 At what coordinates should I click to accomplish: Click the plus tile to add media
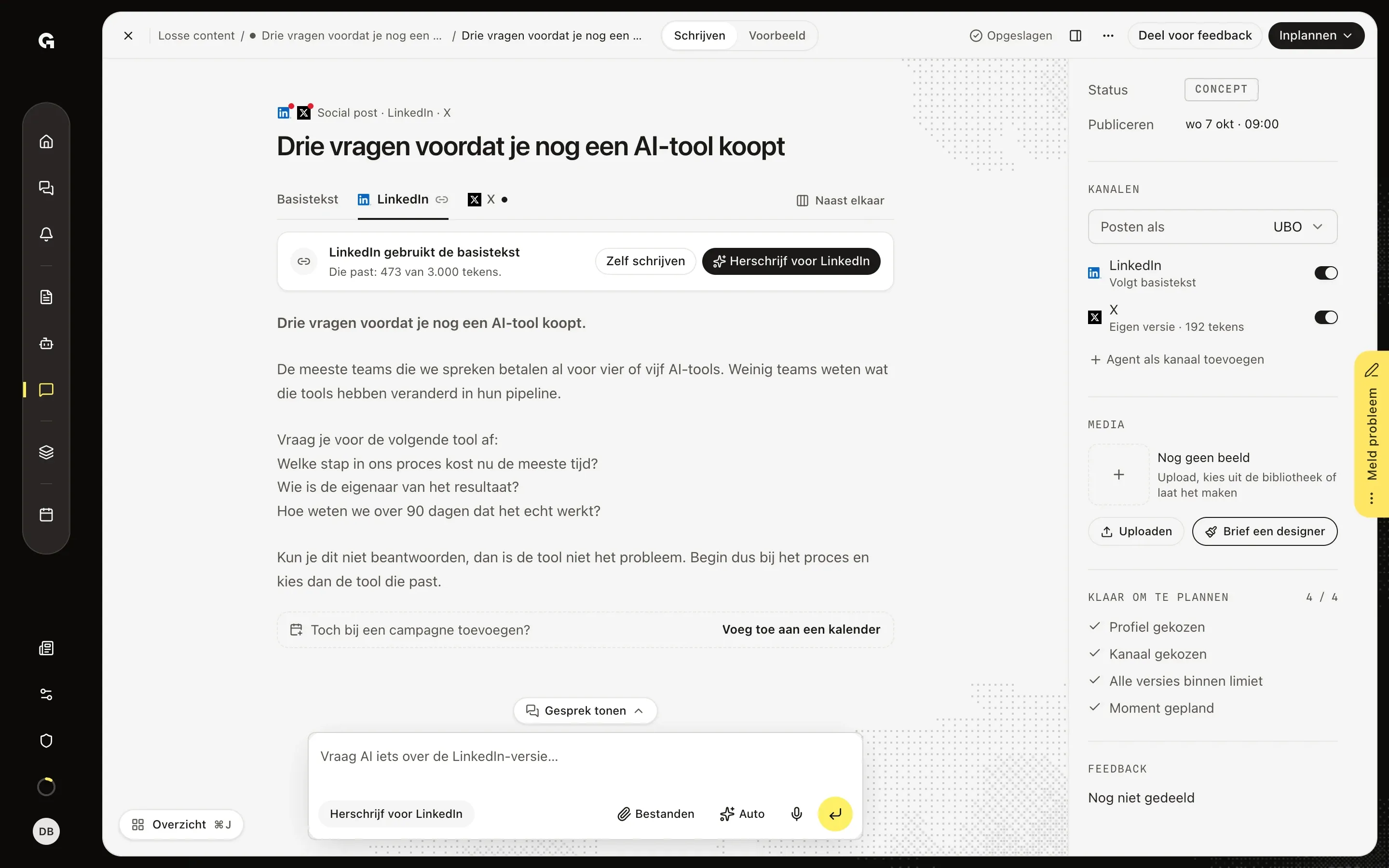point(1118,475)
